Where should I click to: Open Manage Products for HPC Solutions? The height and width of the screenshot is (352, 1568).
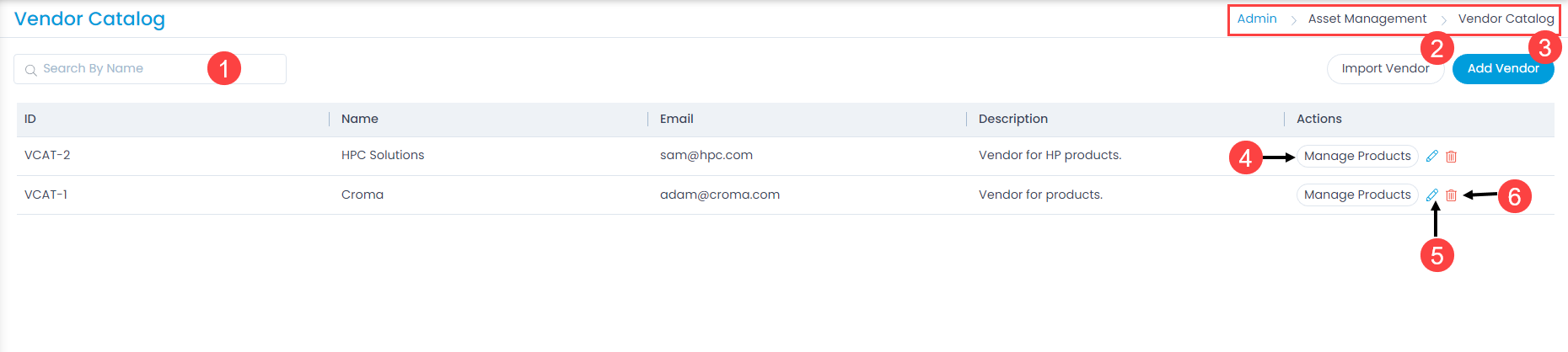coord(1356,156)
